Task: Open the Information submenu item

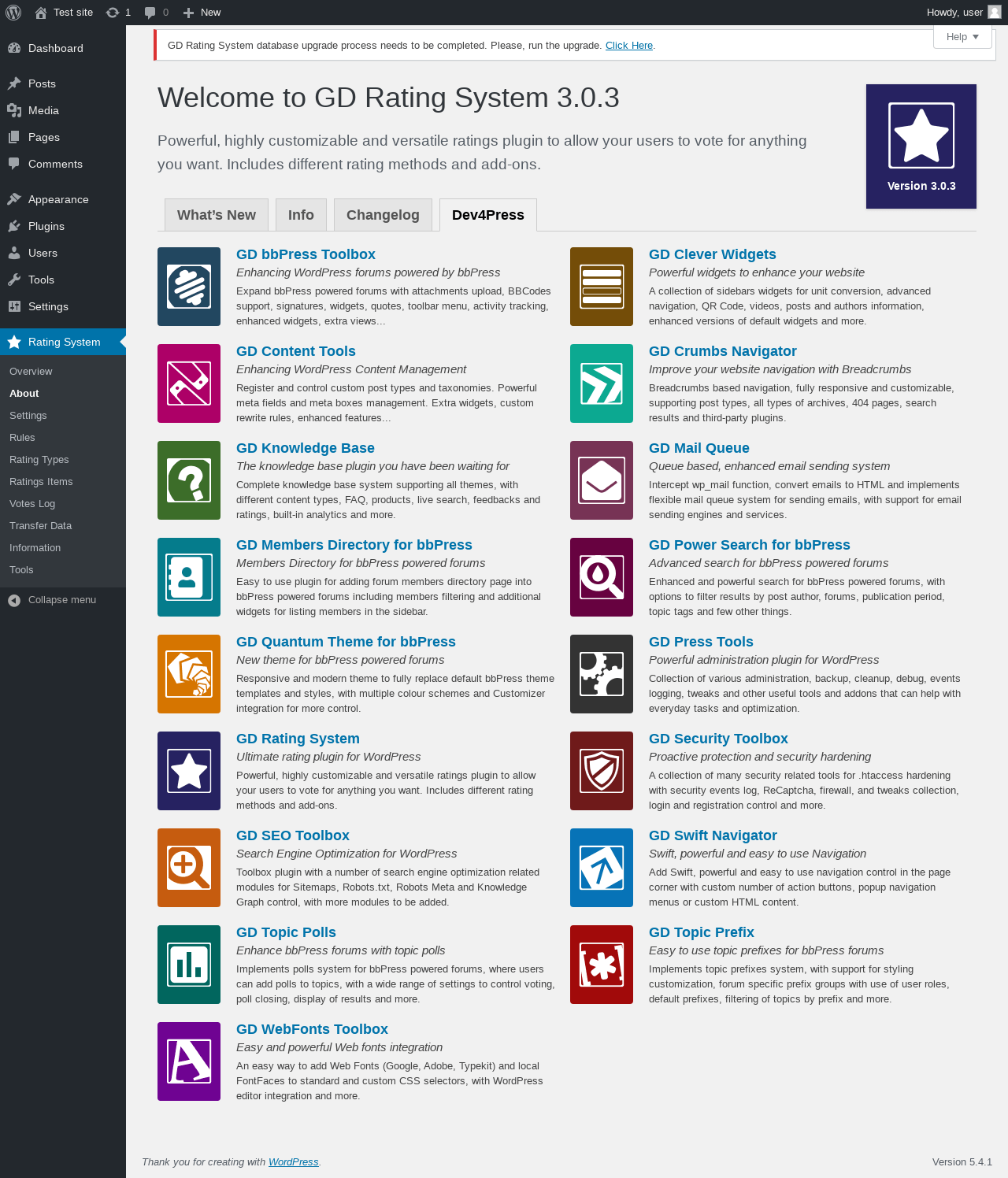Action: click(x=63, y=548)
